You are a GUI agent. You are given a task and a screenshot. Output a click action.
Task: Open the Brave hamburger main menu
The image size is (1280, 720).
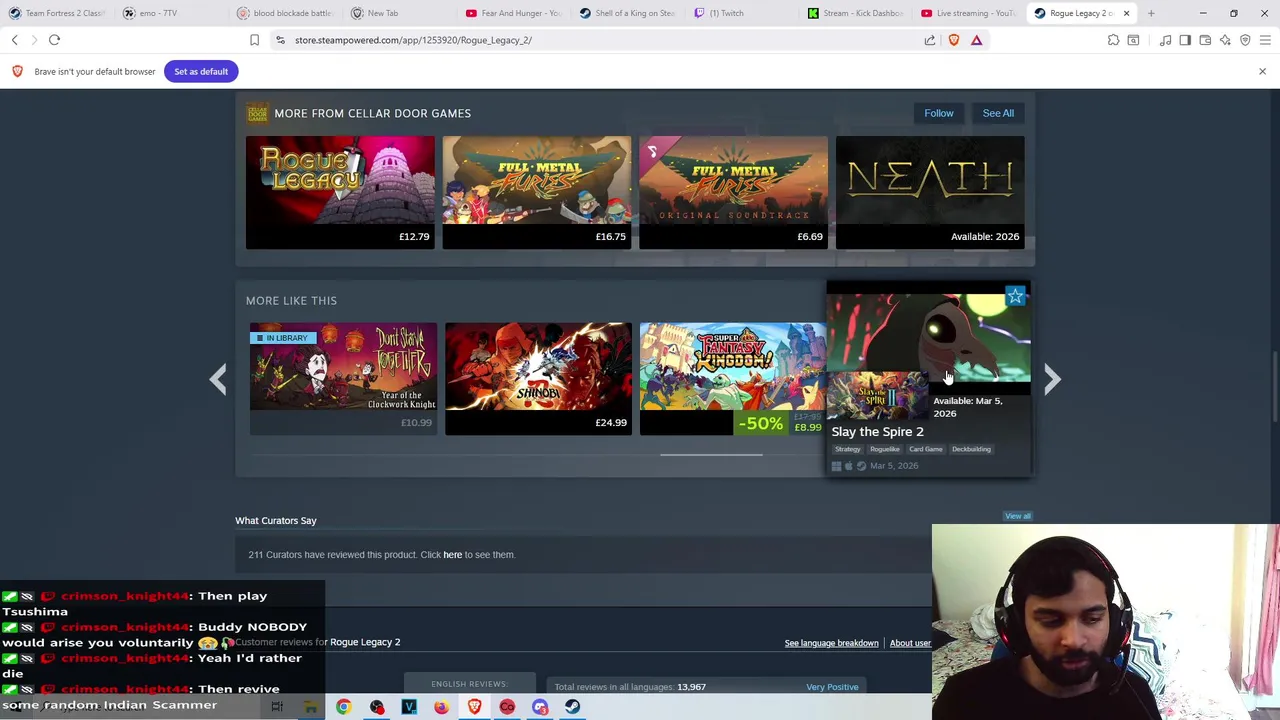point(1265,40)
